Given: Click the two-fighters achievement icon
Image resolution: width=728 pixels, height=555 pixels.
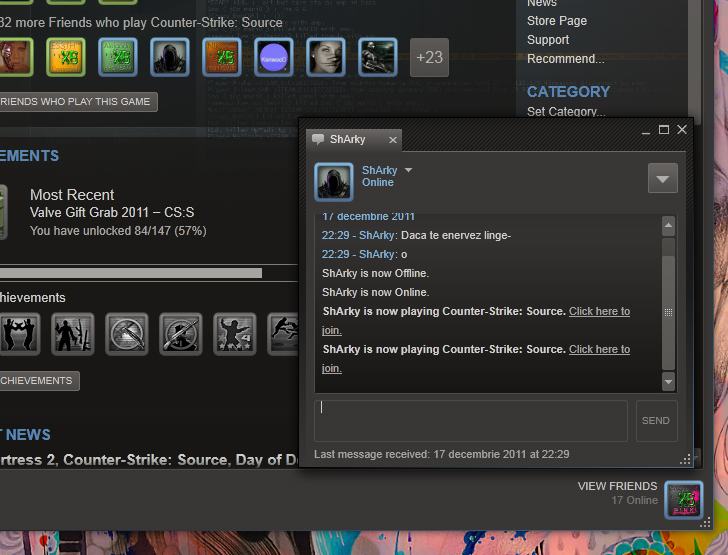Looking at the screenshot, I should tap(19, 334).
